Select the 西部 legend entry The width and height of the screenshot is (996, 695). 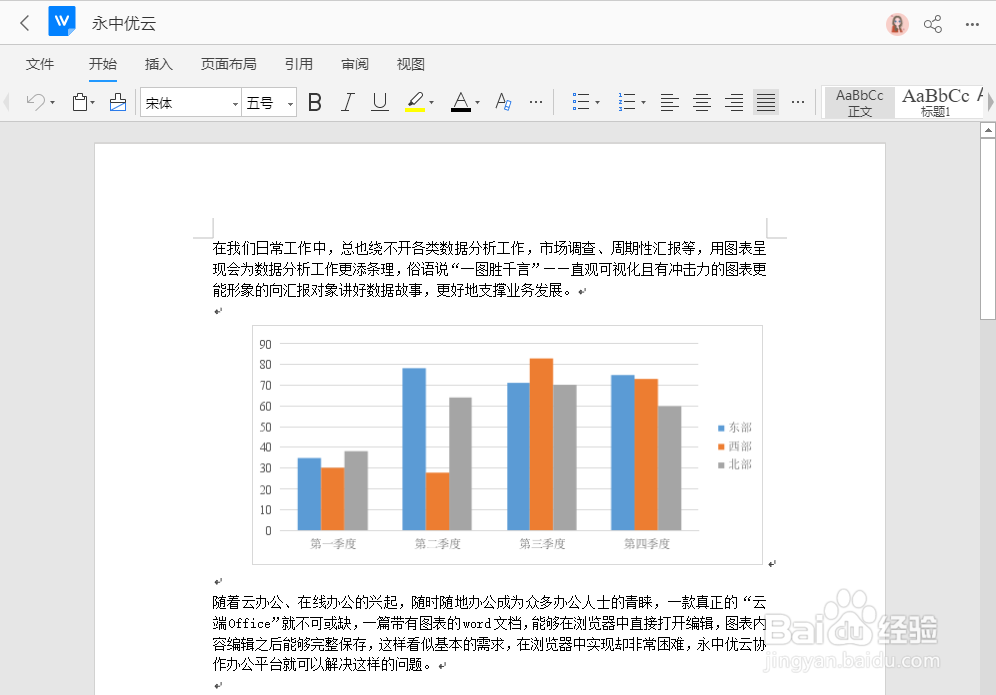pos(735,446)
